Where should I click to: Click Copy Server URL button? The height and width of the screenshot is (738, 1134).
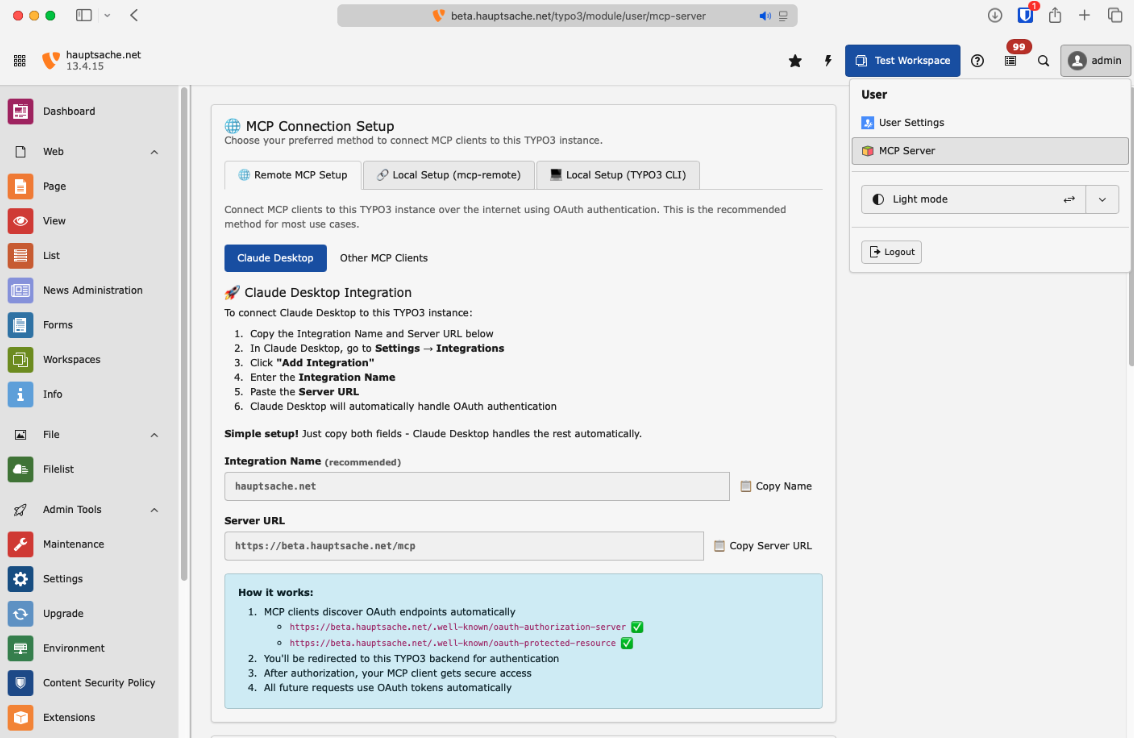pos(763,546)
